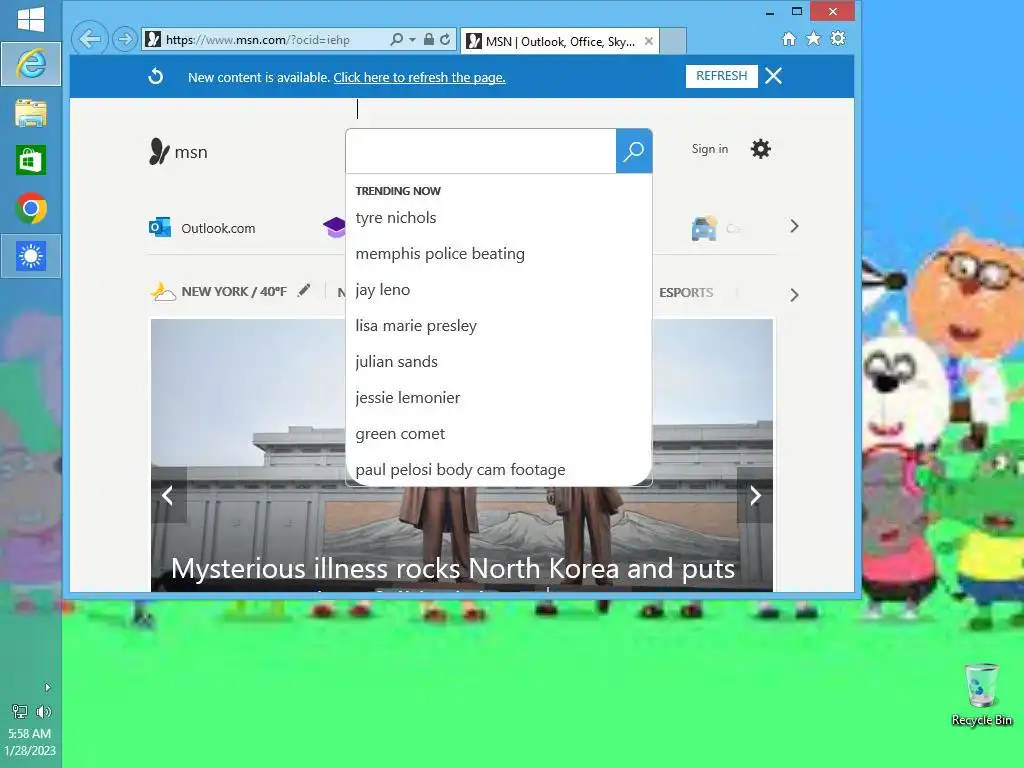
Task: Show hidden tray icons arrow
Action: tap(47, 687)
